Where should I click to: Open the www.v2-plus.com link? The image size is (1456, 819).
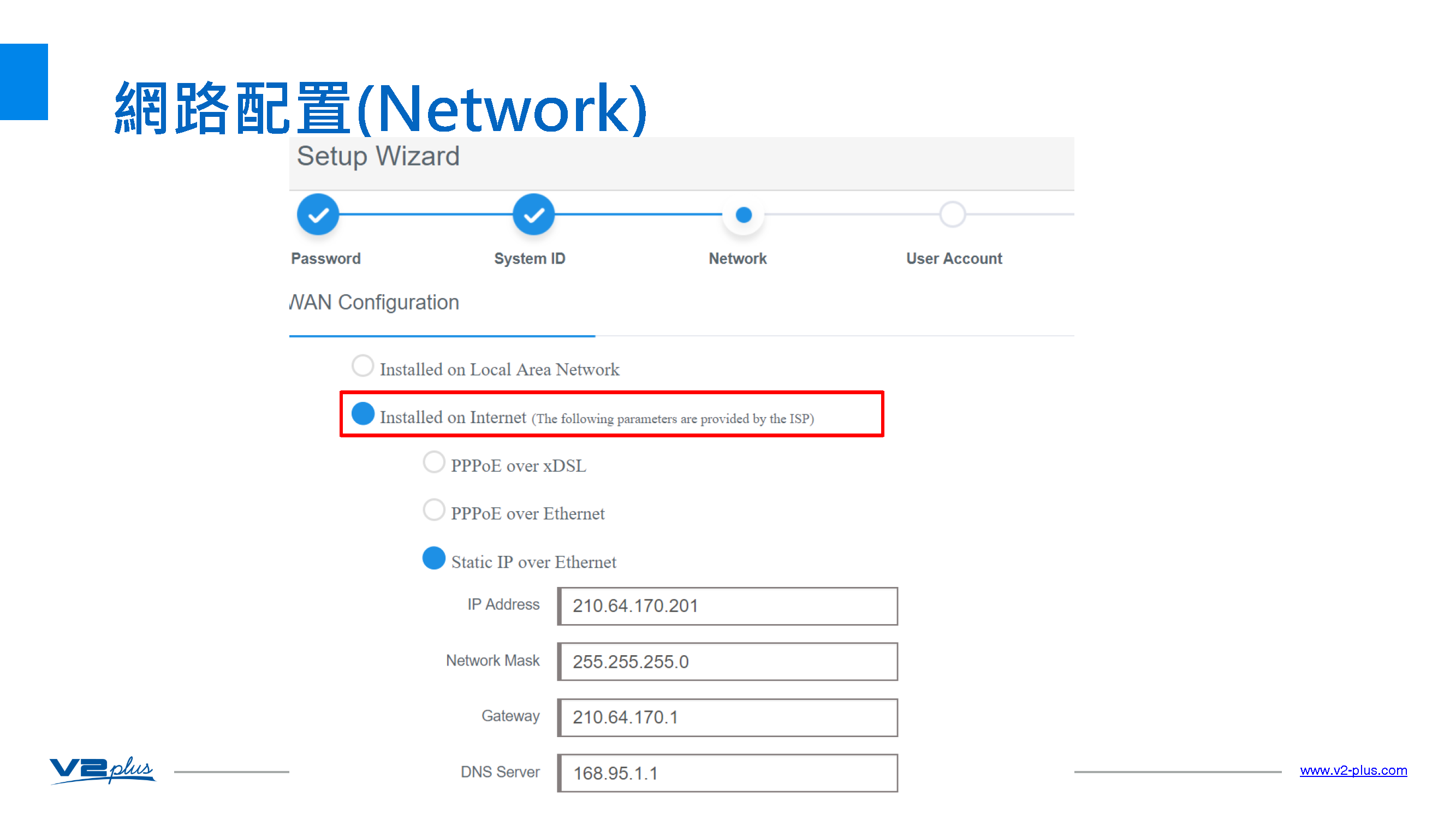1353,770
